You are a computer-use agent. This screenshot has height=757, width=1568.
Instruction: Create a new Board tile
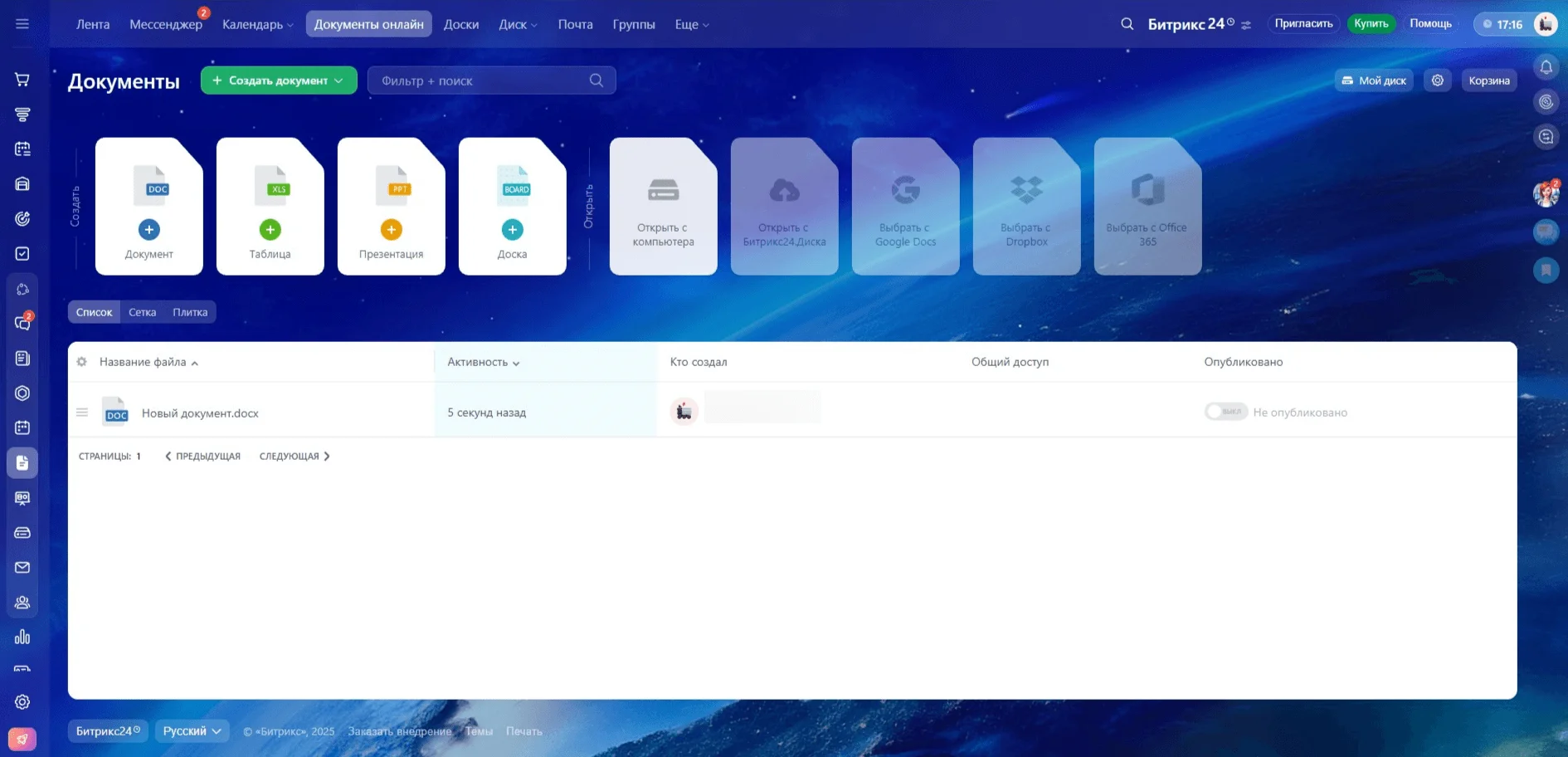pyautogui.click(x=513, y=206)
